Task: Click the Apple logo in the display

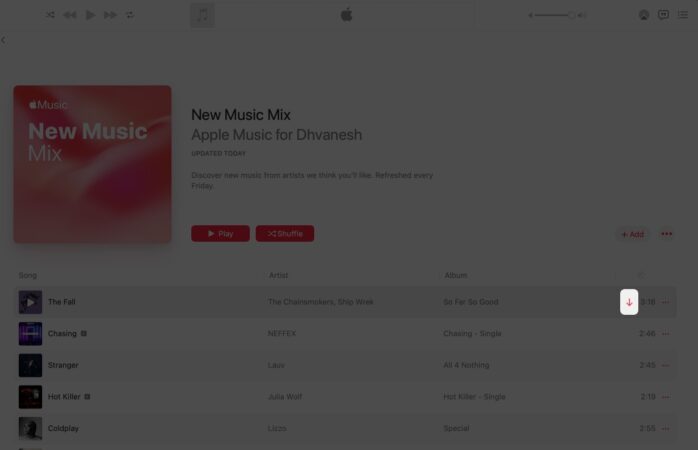Action: 346,15
